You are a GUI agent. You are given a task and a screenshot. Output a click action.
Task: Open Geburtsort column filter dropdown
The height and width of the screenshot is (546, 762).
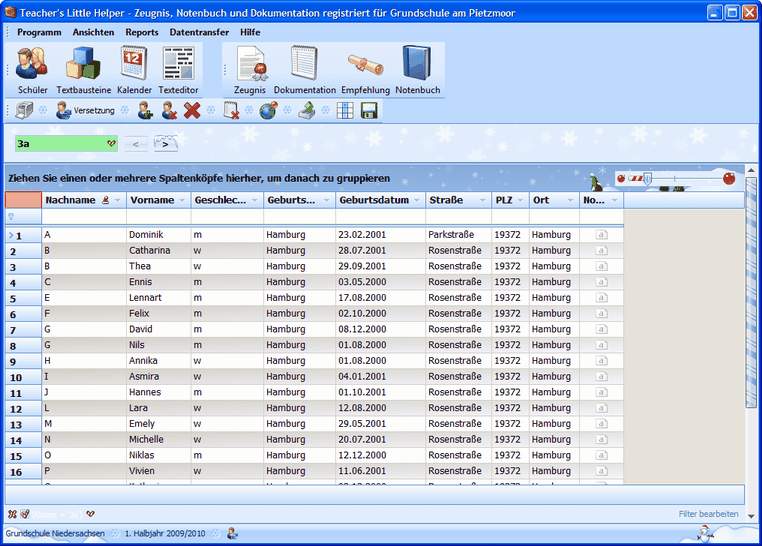tap(327, 200)
